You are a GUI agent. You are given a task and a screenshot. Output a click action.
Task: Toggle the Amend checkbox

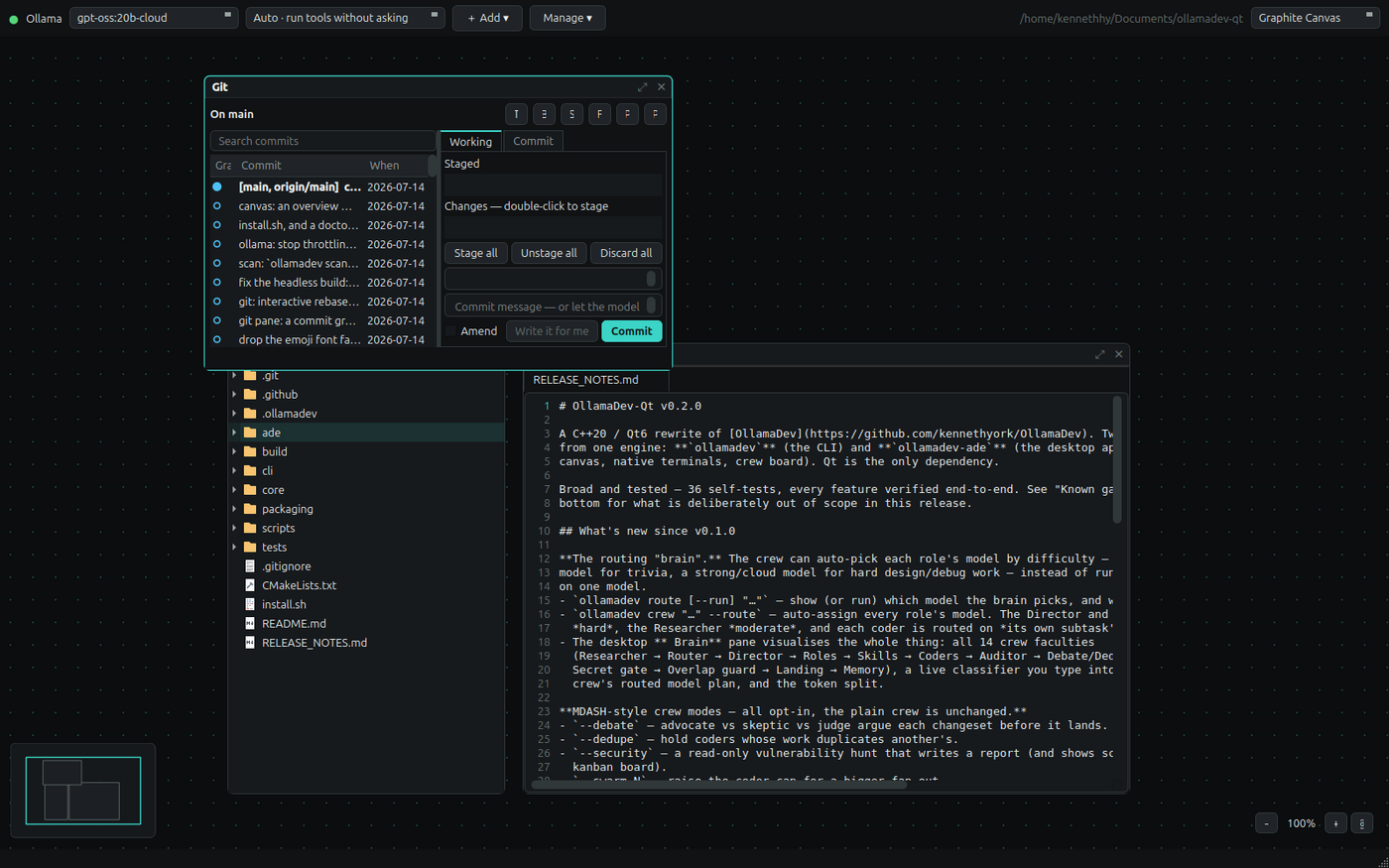450,331
